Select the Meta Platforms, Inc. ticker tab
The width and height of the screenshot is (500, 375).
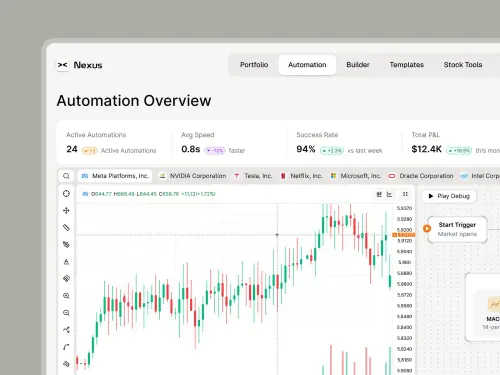[x=115, y=176]
